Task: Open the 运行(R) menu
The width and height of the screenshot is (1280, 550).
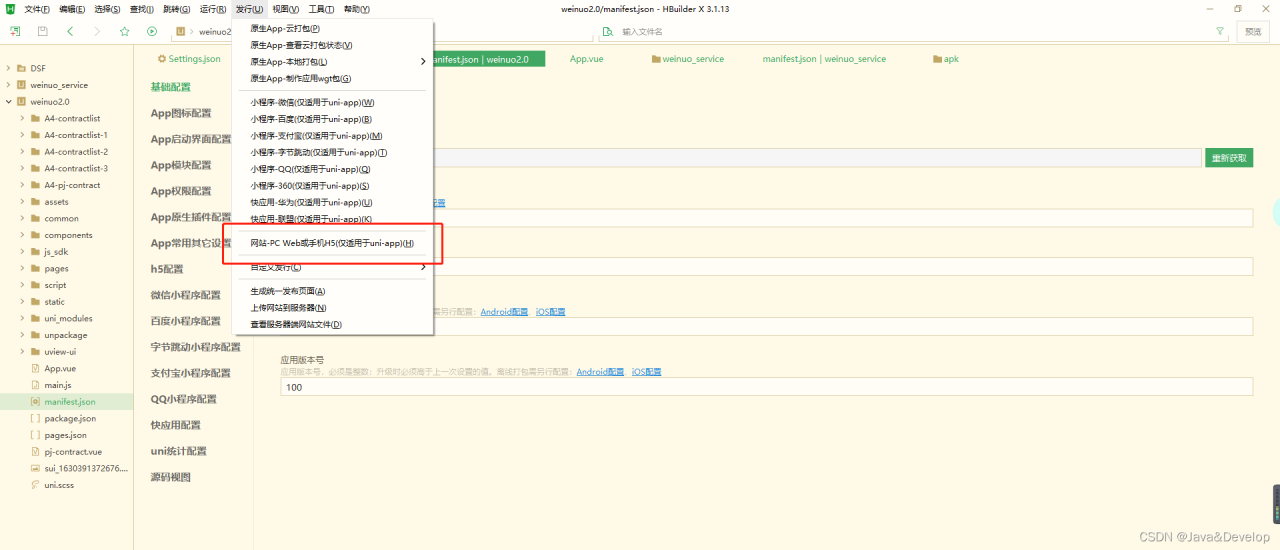Action: pos(213,9)
